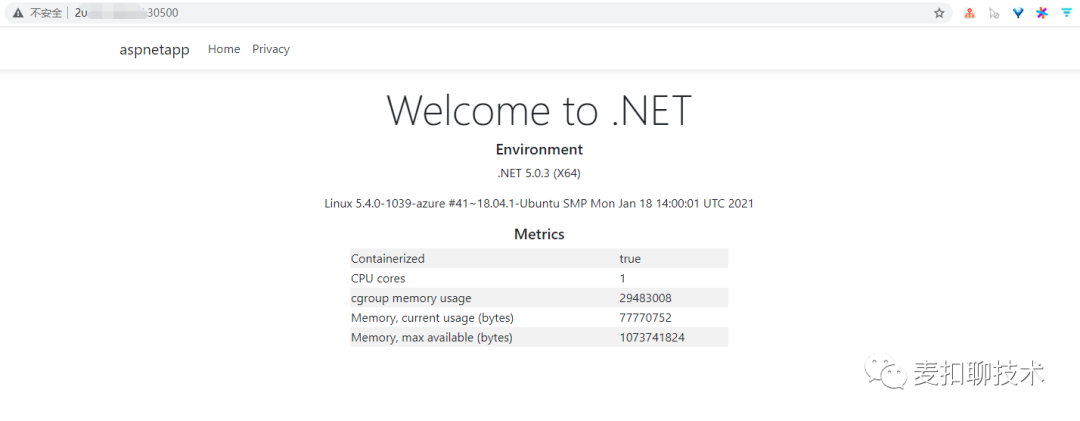This screenshot has width=1080, height=421.
Task: Click the '.NET 5.0.3 (X64)' text
Action: [539, 173]
